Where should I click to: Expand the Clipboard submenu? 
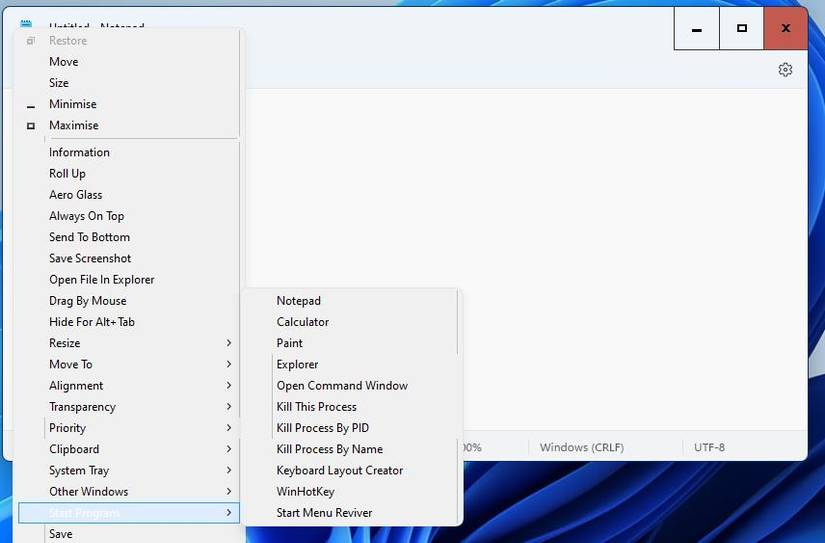[x=128, y=449]
